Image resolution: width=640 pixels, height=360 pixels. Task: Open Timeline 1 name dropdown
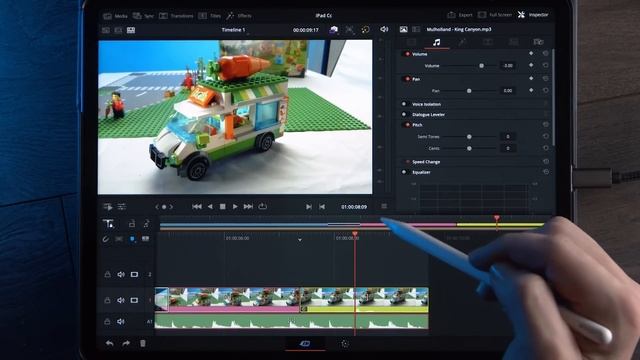click(x=234, y=30)
